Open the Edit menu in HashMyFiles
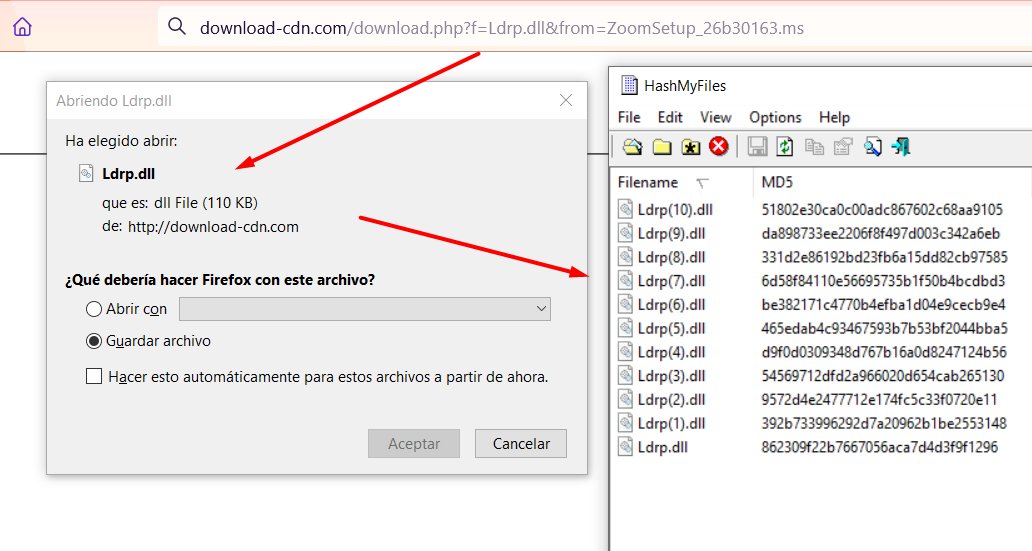The height and width of the screenshot is (551, 1032). coord(670,117)
